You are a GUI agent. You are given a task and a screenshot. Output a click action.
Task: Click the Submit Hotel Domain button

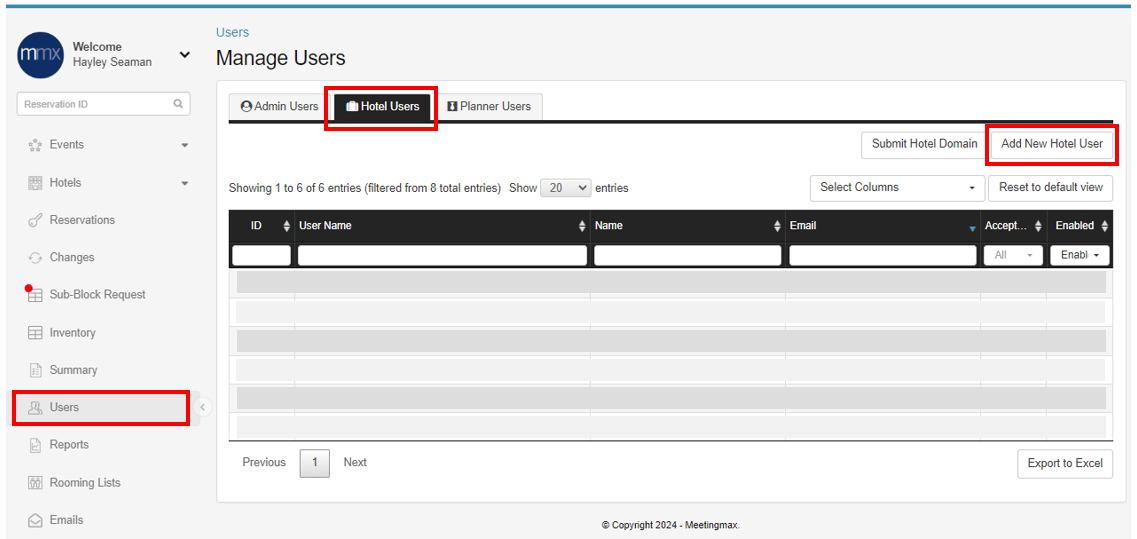tap(925, 144)
